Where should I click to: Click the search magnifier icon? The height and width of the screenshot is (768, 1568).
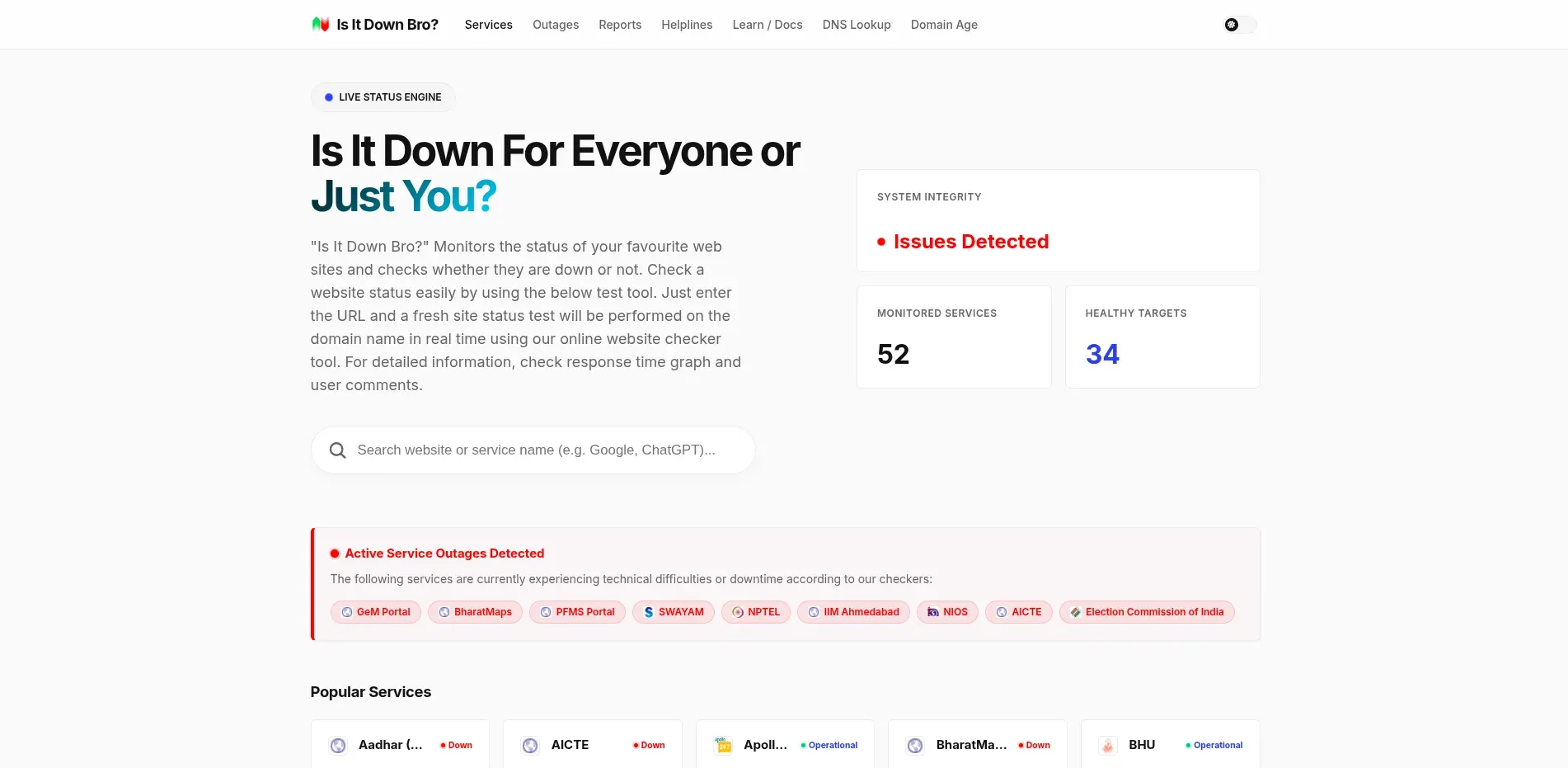(337, 450)
